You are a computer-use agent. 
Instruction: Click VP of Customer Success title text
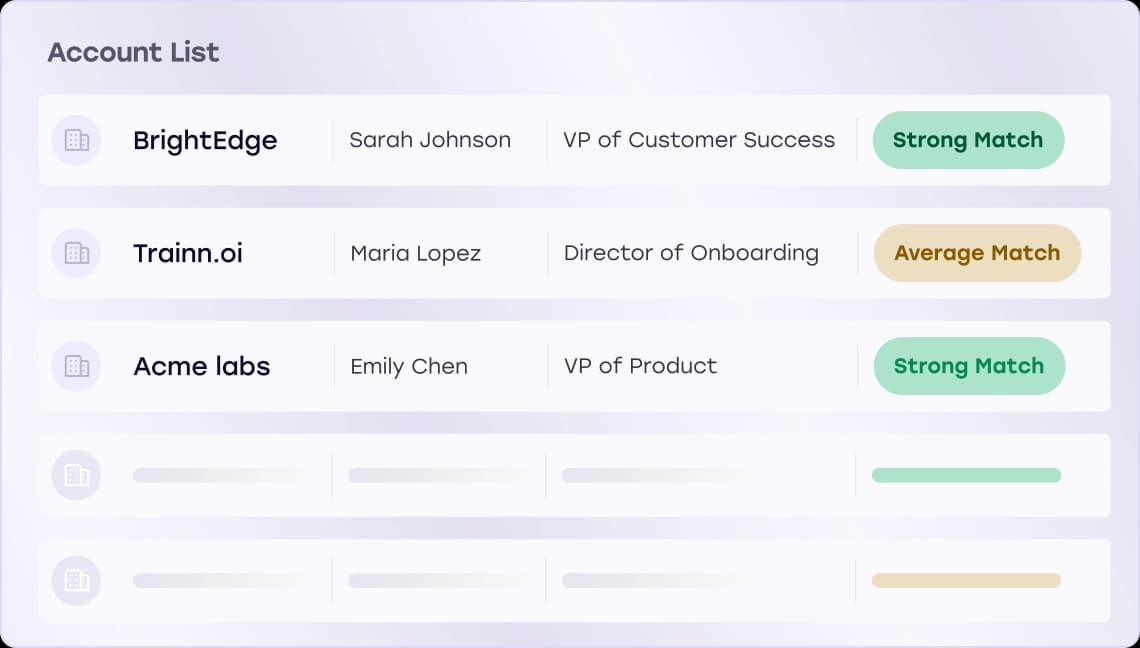point(700,140)
